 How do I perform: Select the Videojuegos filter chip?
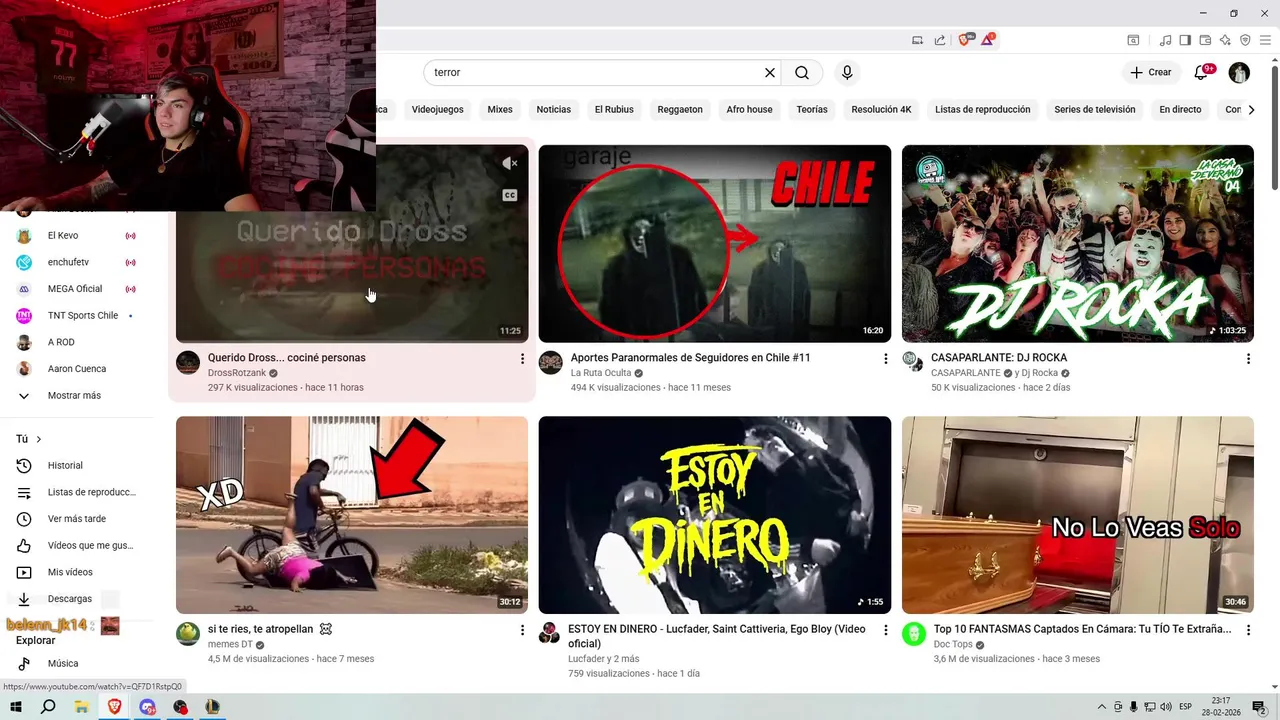tap(438, 110)
